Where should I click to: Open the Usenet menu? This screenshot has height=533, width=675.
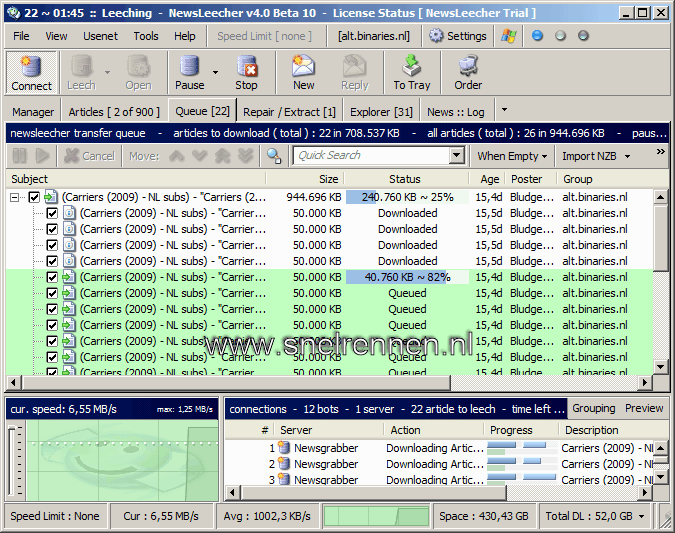click(x=100, y=36)
